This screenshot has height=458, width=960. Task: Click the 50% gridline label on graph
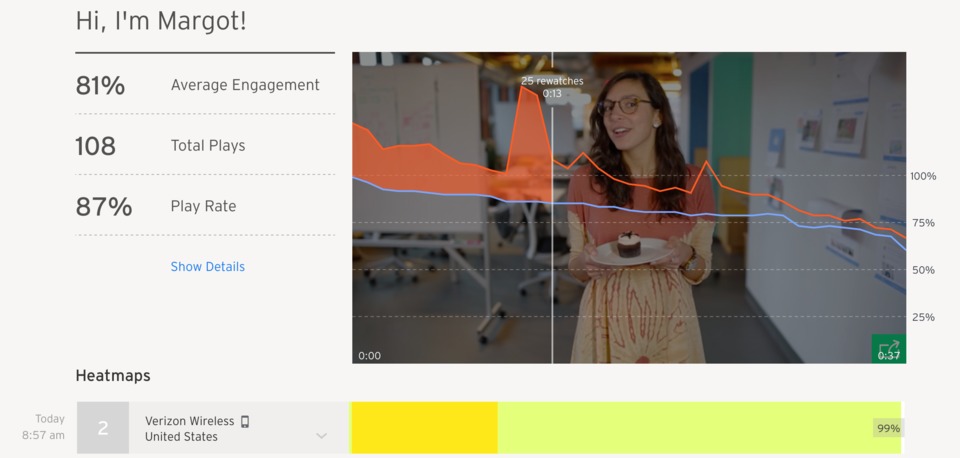(x=924, y=270)
